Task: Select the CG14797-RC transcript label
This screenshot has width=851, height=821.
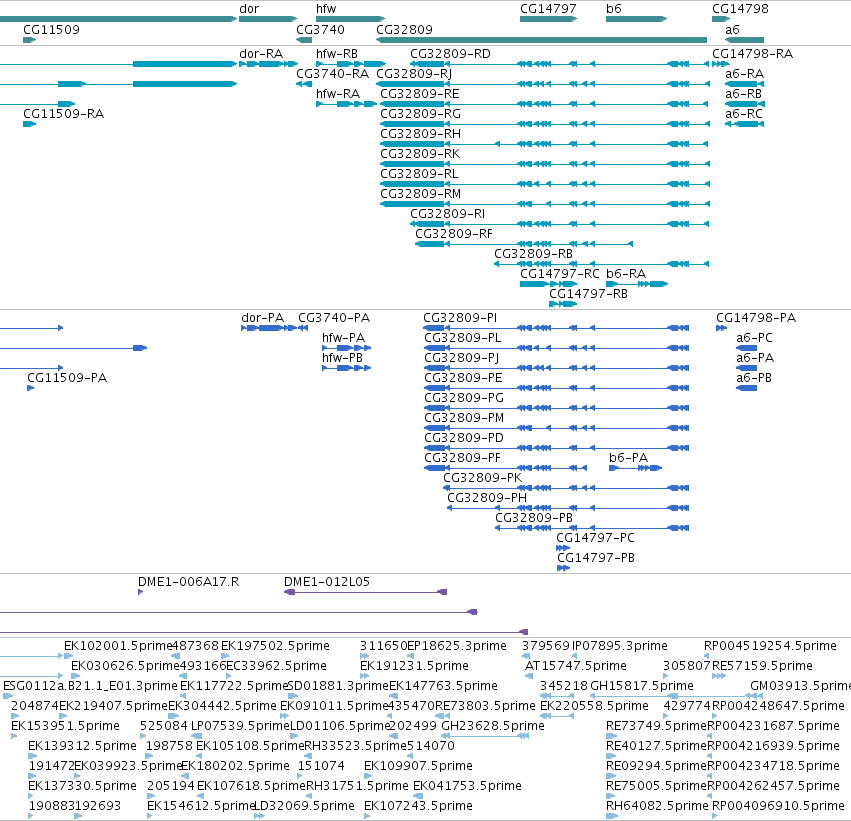Action: (x=560, y=273)
